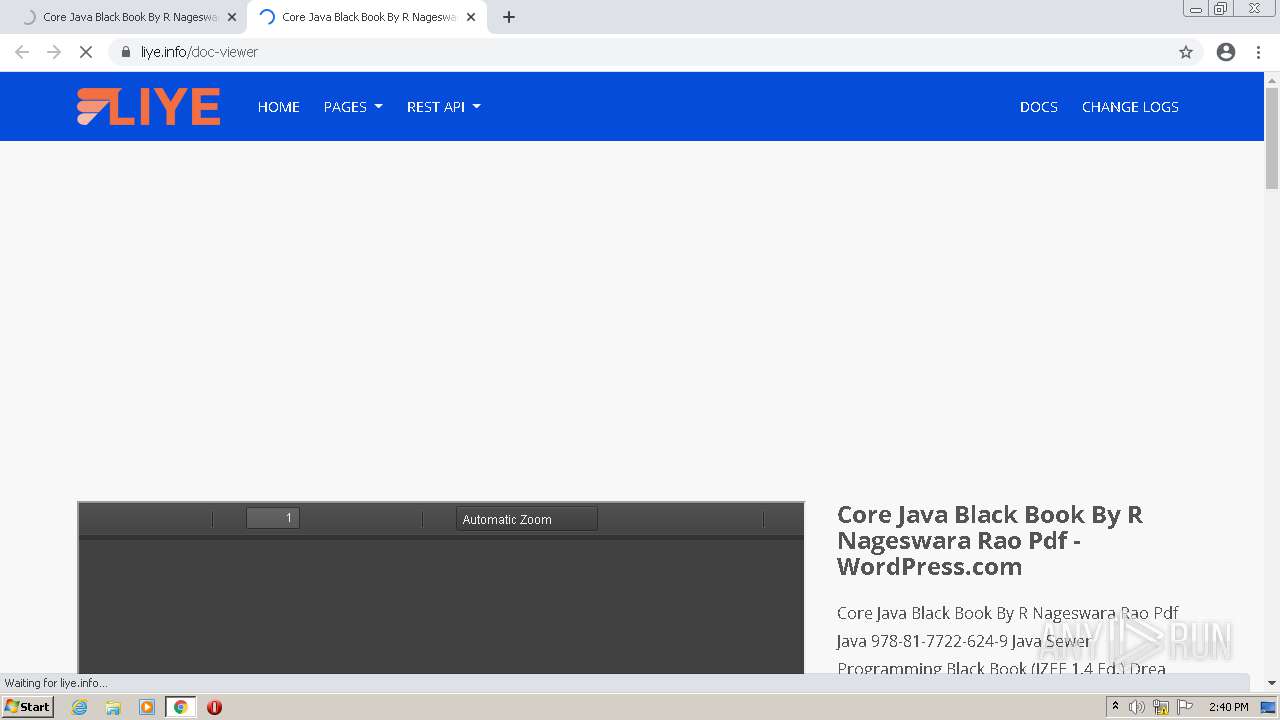
Task: Click the page vertical scrollbar thumb
Action: coord(1272,138)
